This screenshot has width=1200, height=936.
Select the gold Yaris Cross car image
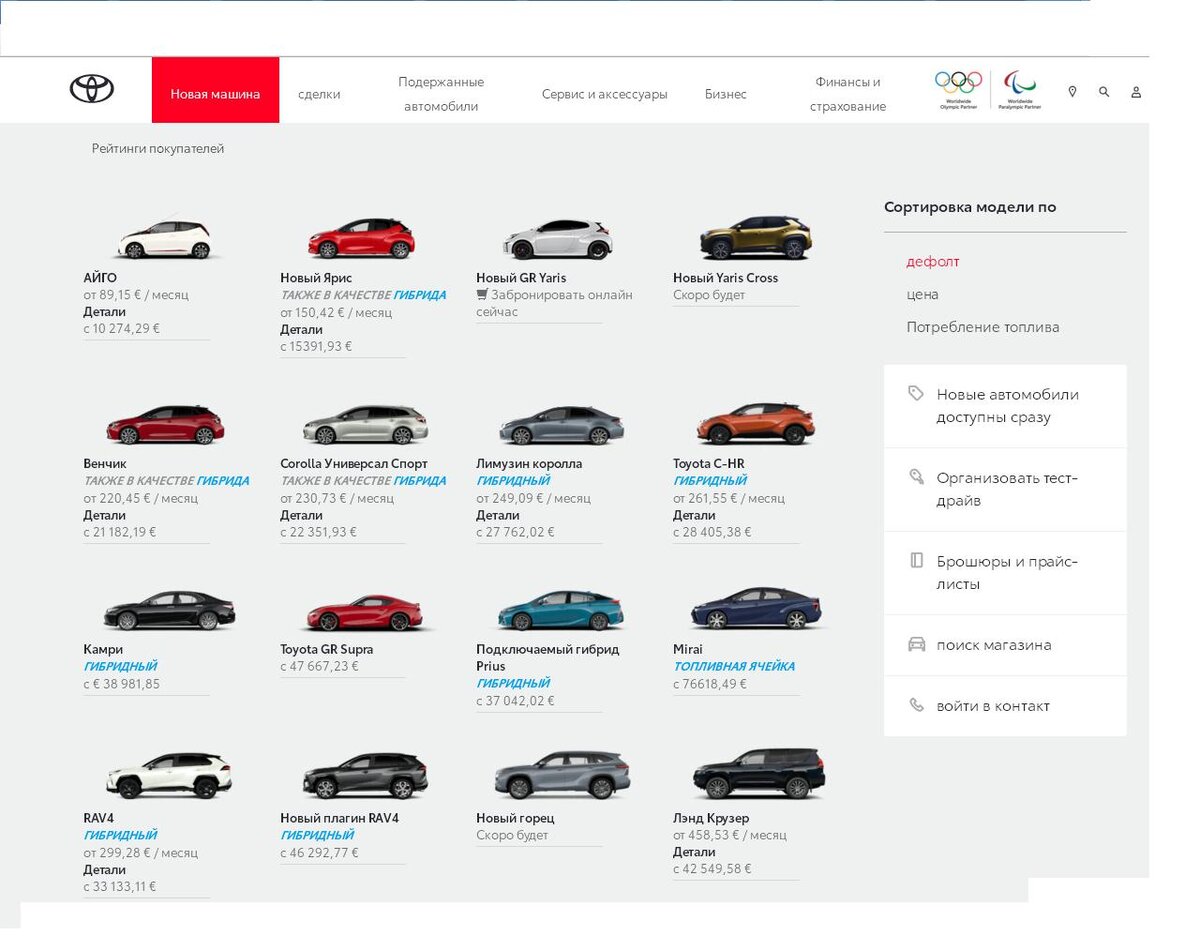[755, 238]
